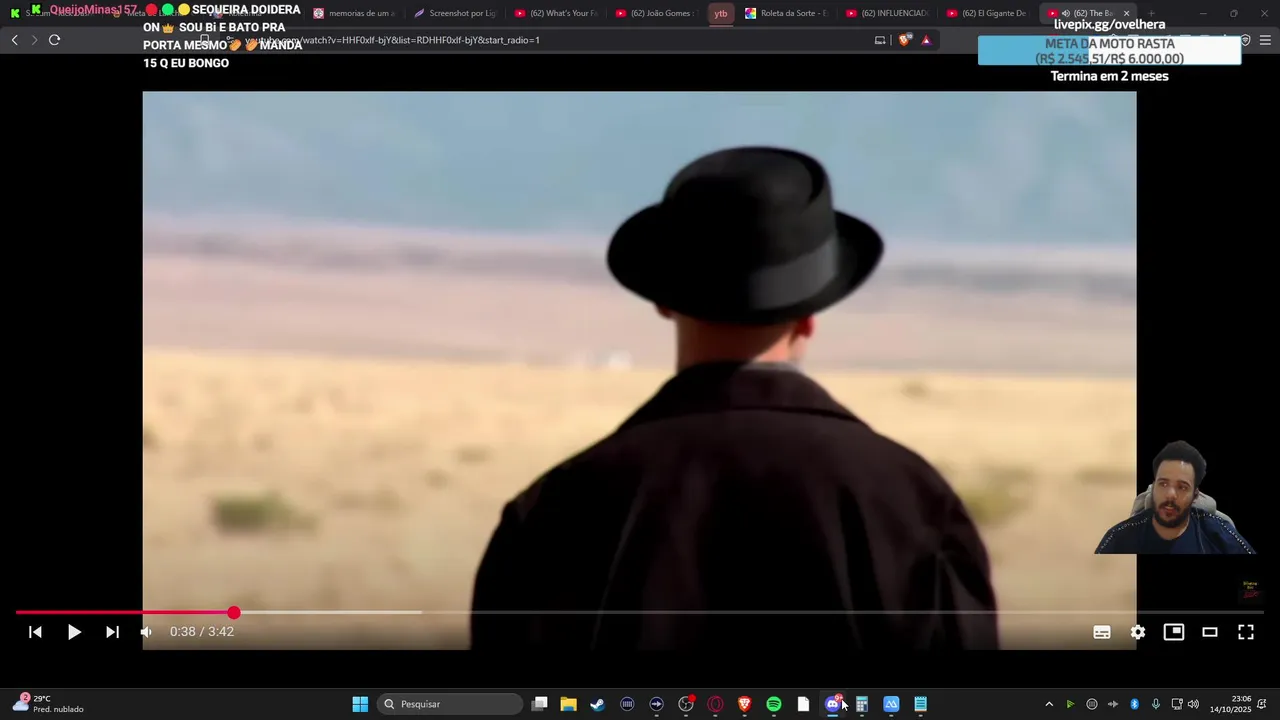Enable miniplayer mode
Screen dimensions: 1280x720
(x=1174, y=632)
